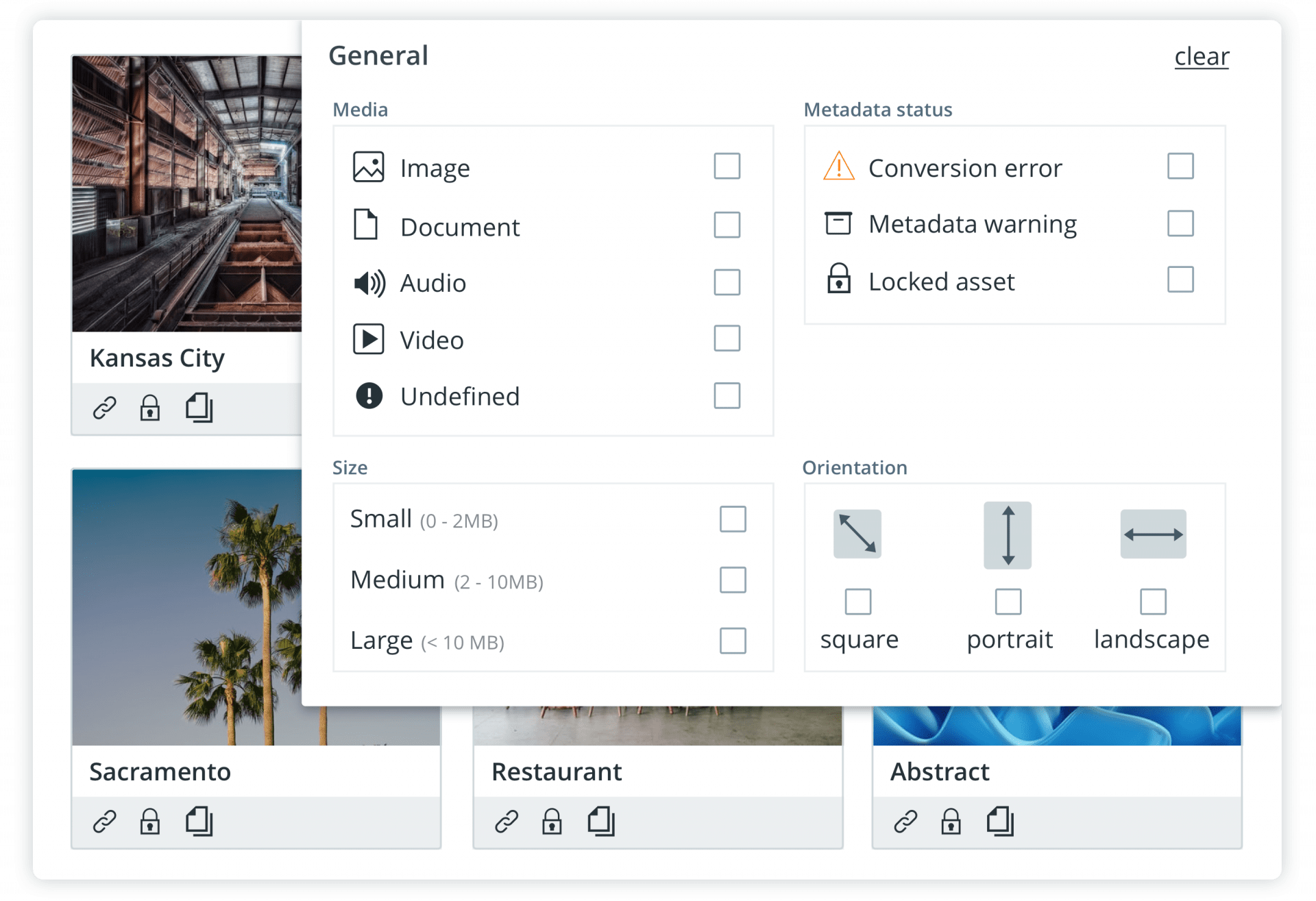1316x901 pixels.
Task: Click the copy link icon under Sacramento
Action: coord(104,822)
